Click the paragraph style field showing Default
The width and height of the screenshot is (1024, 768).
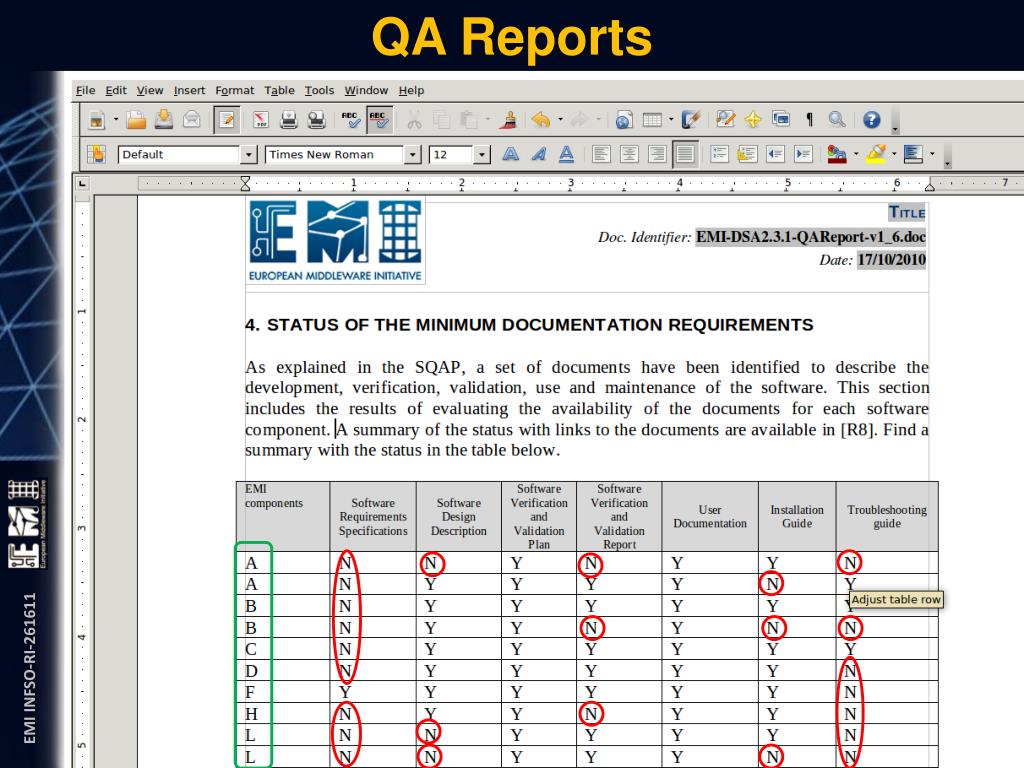[180, 155]
